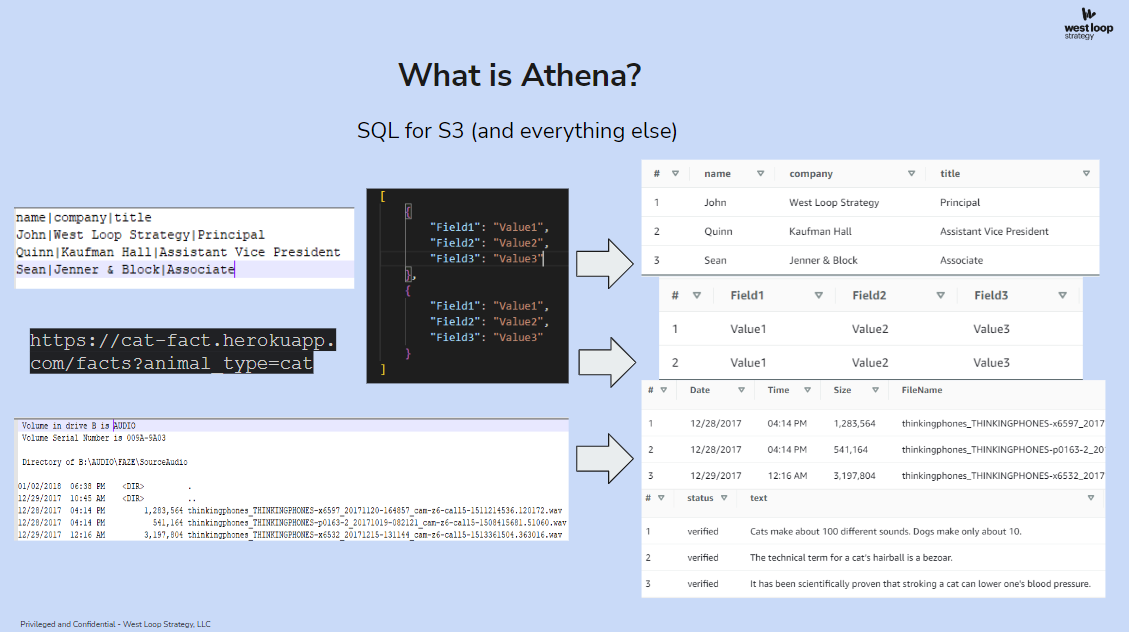This screenshot has height=632, width=1129.
Task: Click the "Assistant Vice President" title cell
Action: 994,231
